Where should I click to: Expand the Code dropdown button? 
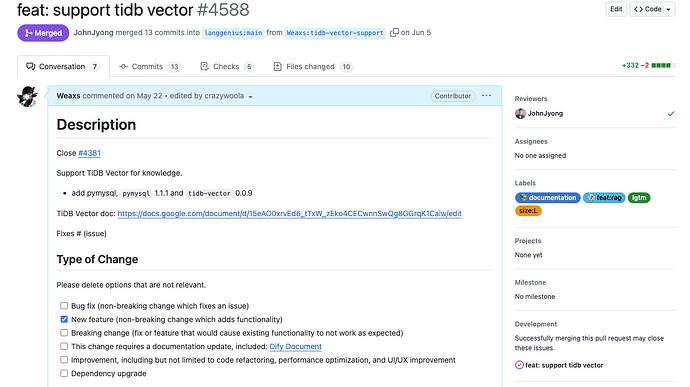[652, 9]
